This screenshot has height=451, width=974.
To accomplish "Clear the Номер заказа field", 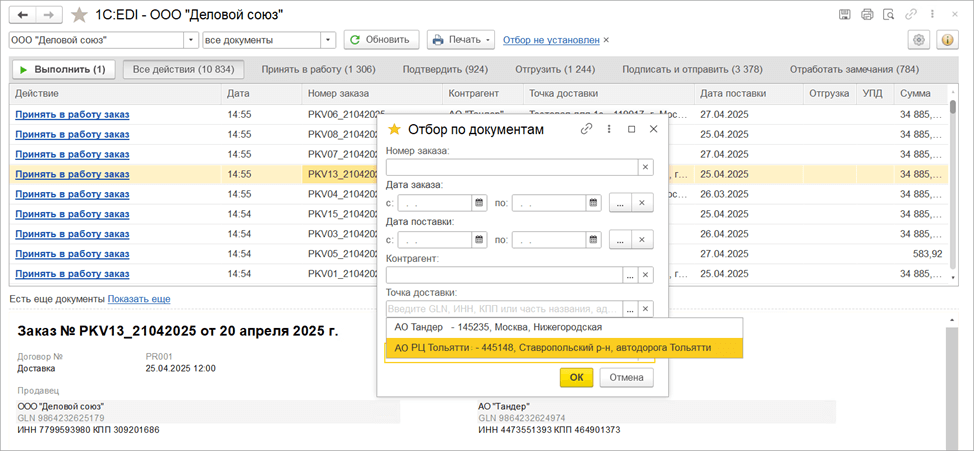I will [645, 167].
